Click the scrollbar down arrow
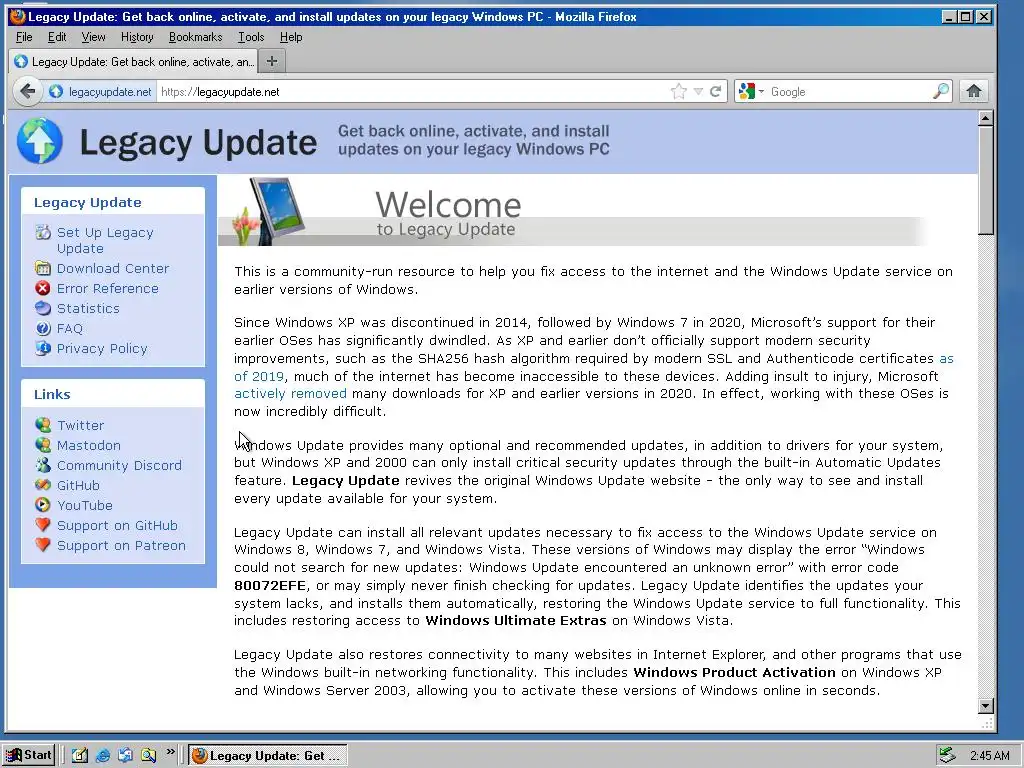This screenshot has width=1024, height=768. coord(985,705)
